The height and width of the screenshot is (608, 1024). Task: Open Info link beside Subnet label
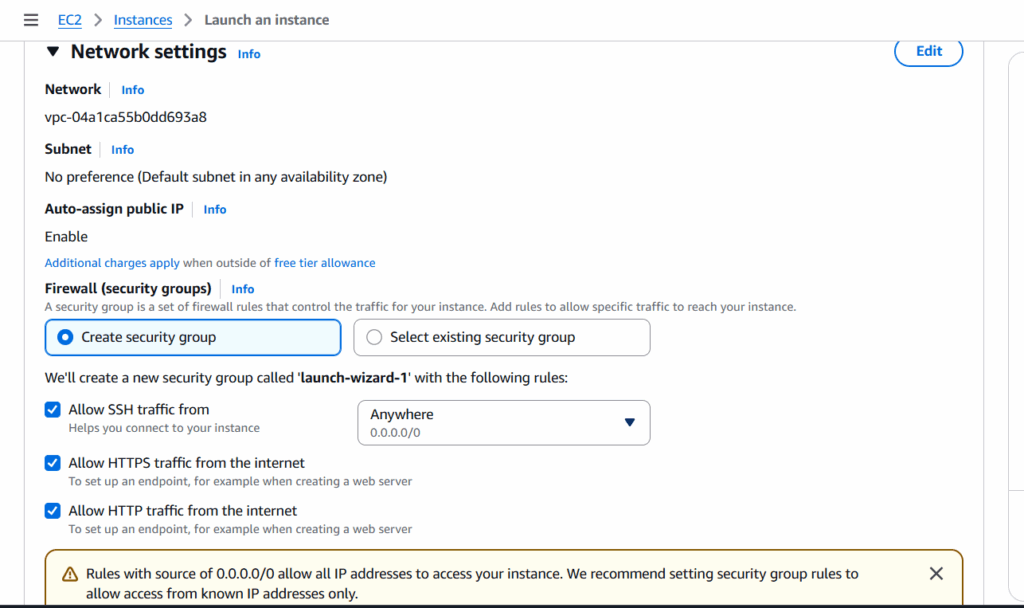(x=123, y=150)
